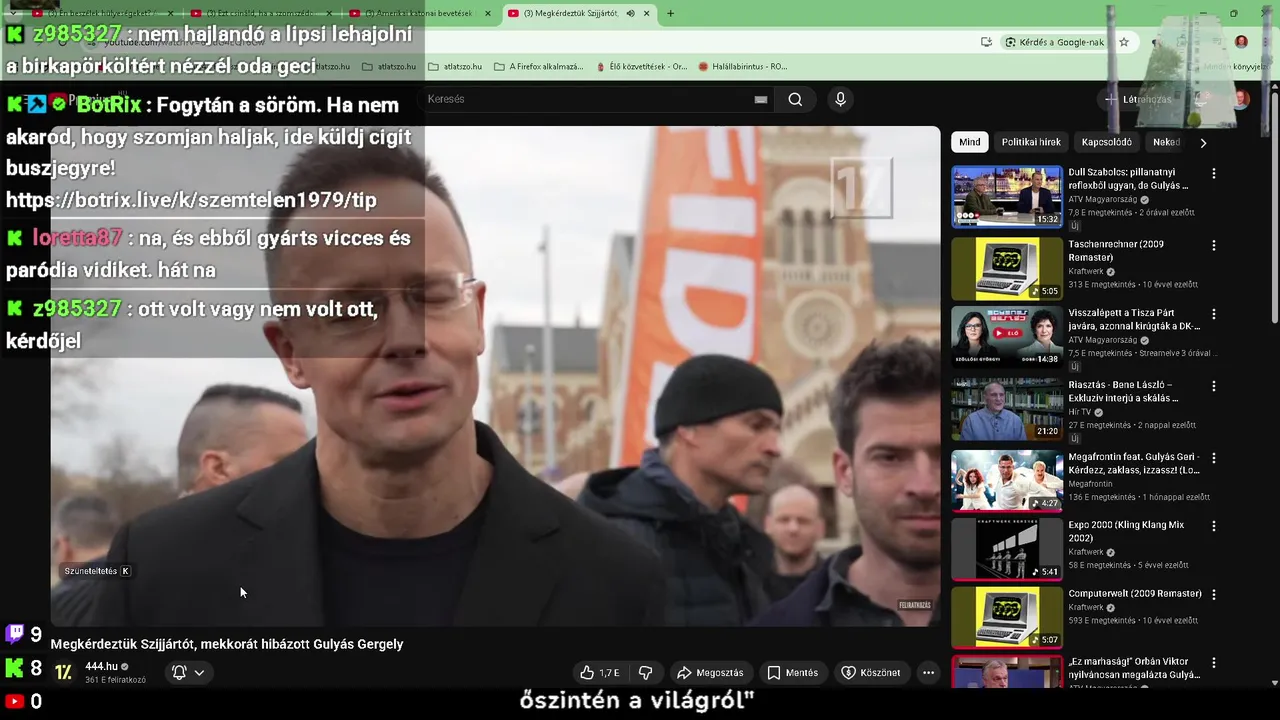This screenshot has height=720, width=1280.
Task: Click the YouTube search magnifier button
Action: (x=795, y=99)
